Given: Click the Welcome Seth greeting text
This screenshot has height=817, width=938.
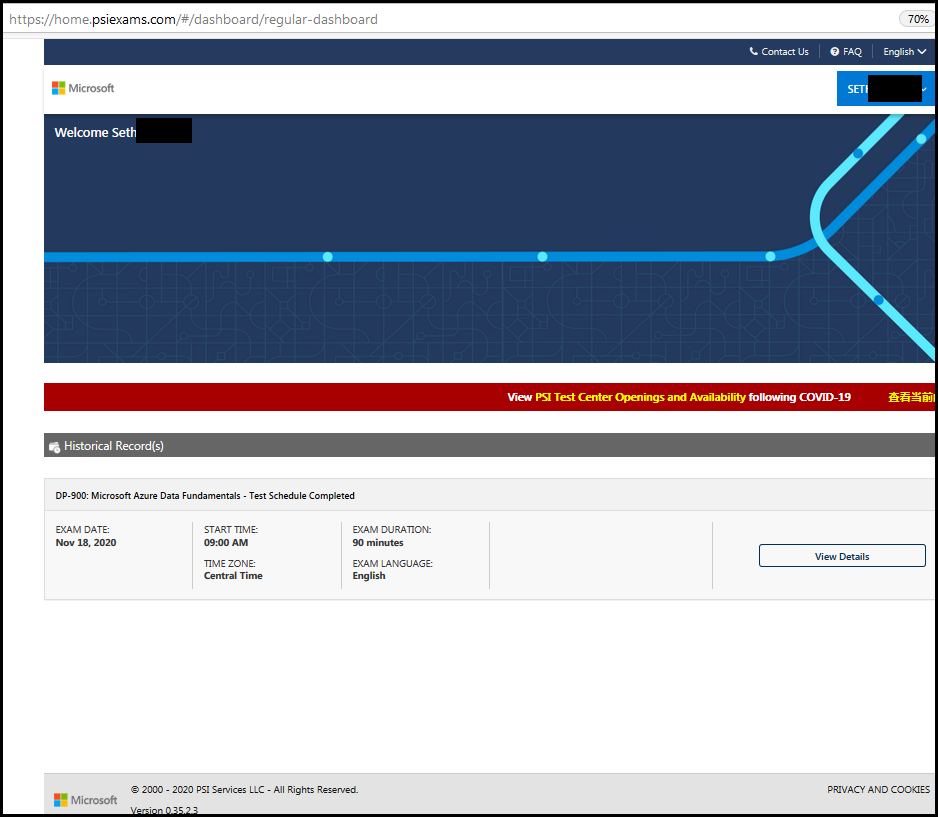Looking at the screenshot, I should [x=96, y=132].
